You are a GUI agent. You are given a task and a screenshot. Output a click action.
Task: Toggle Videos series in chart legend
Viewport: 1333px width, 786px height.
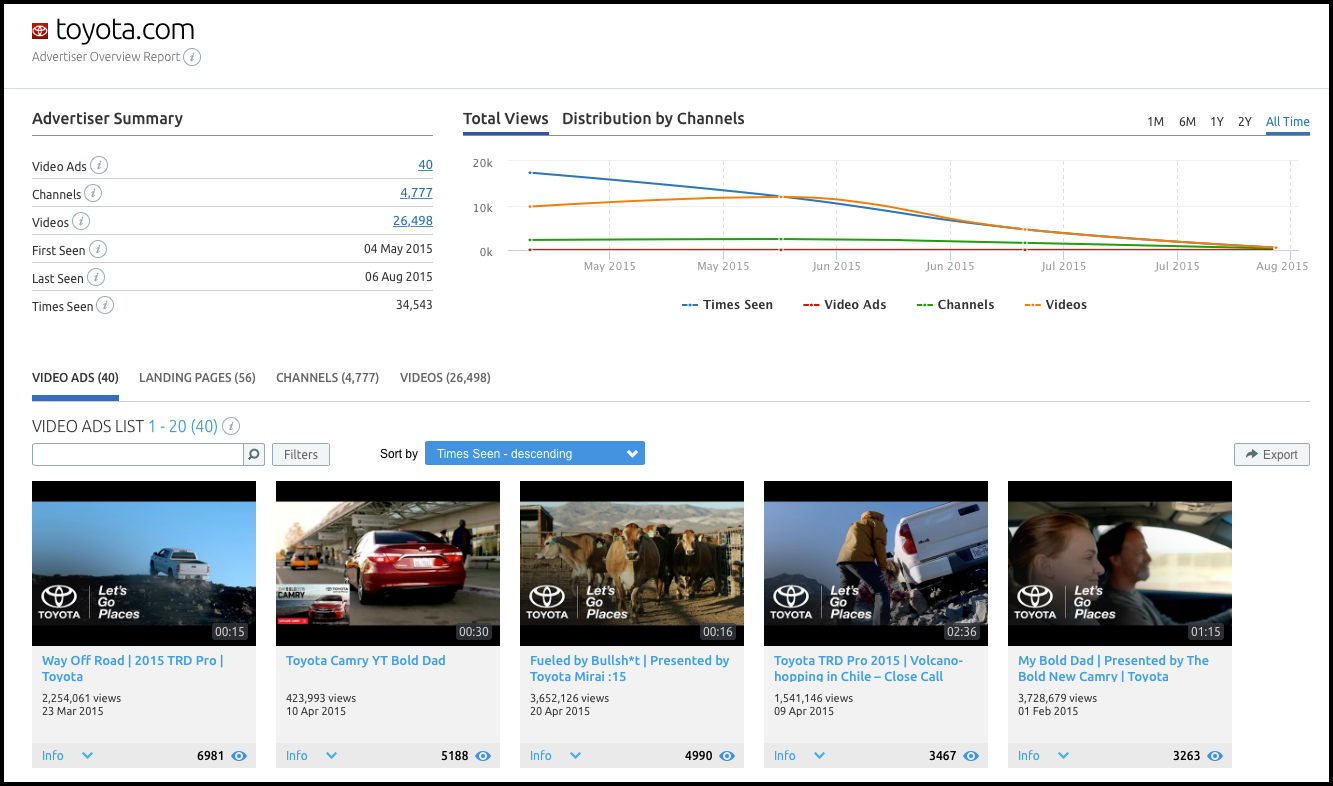[1055, 305]
